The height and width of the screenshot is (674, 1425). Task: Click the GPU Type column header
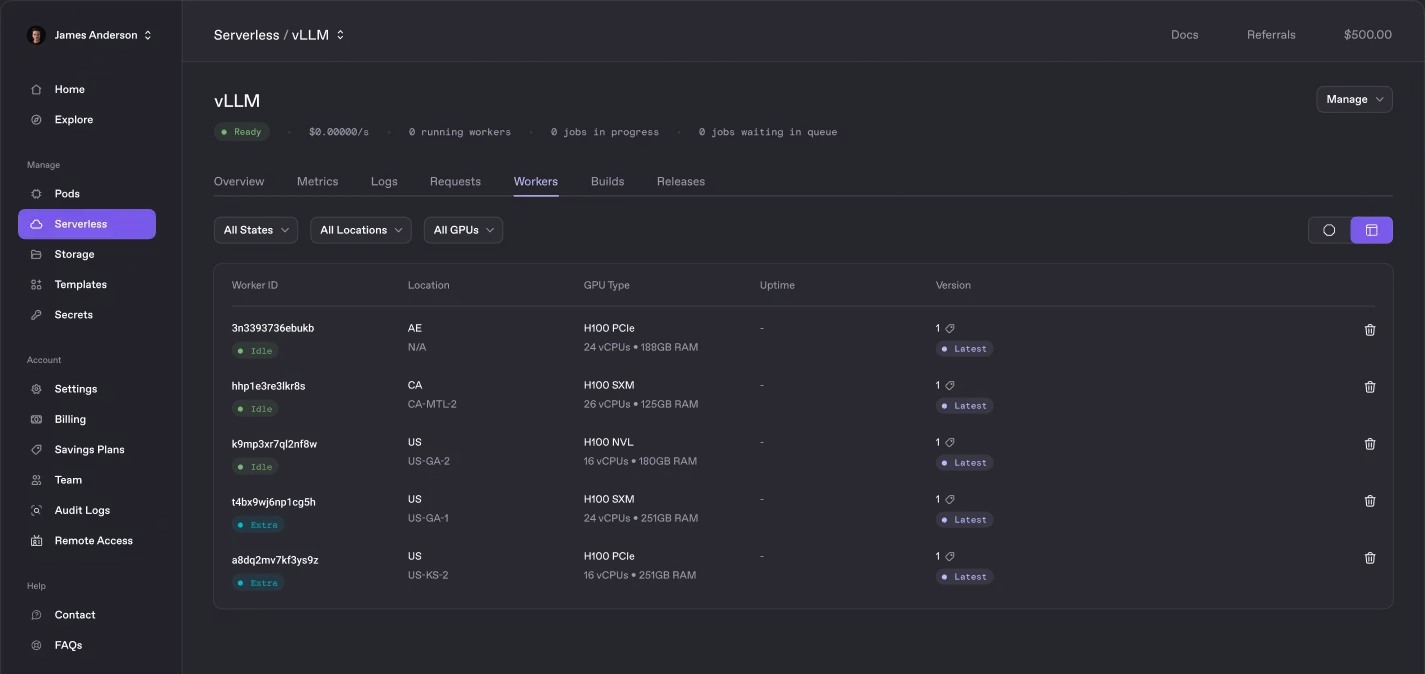607,285
